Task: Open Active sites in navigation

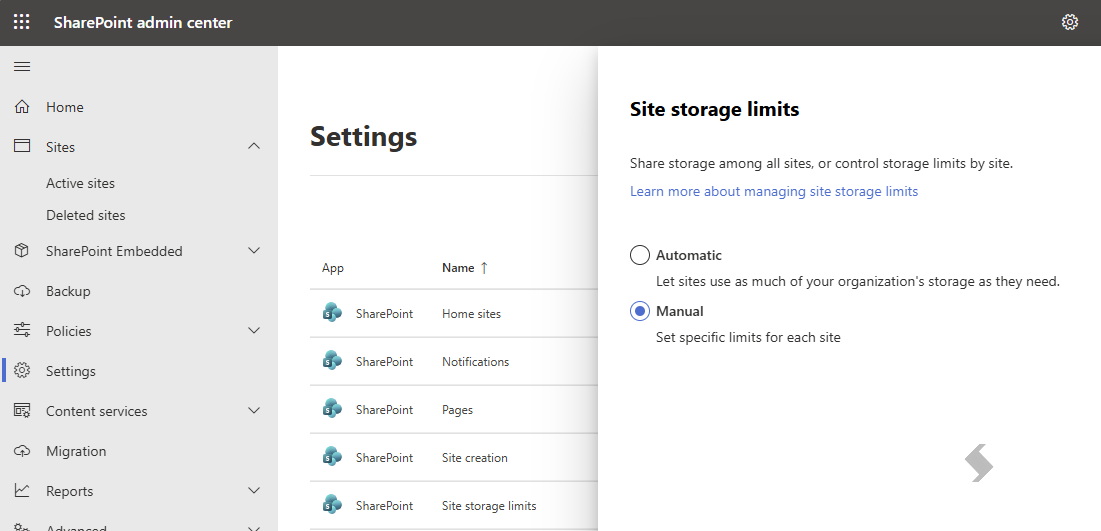Action: coord(80,183)
